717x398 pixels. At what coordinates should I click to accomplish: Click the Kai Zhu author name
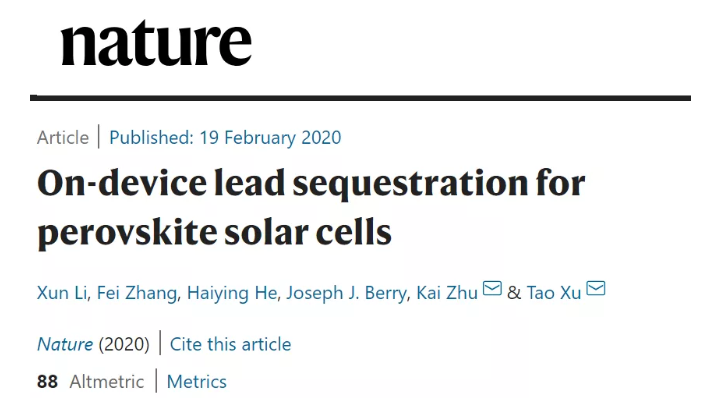(x=447, y=293)
